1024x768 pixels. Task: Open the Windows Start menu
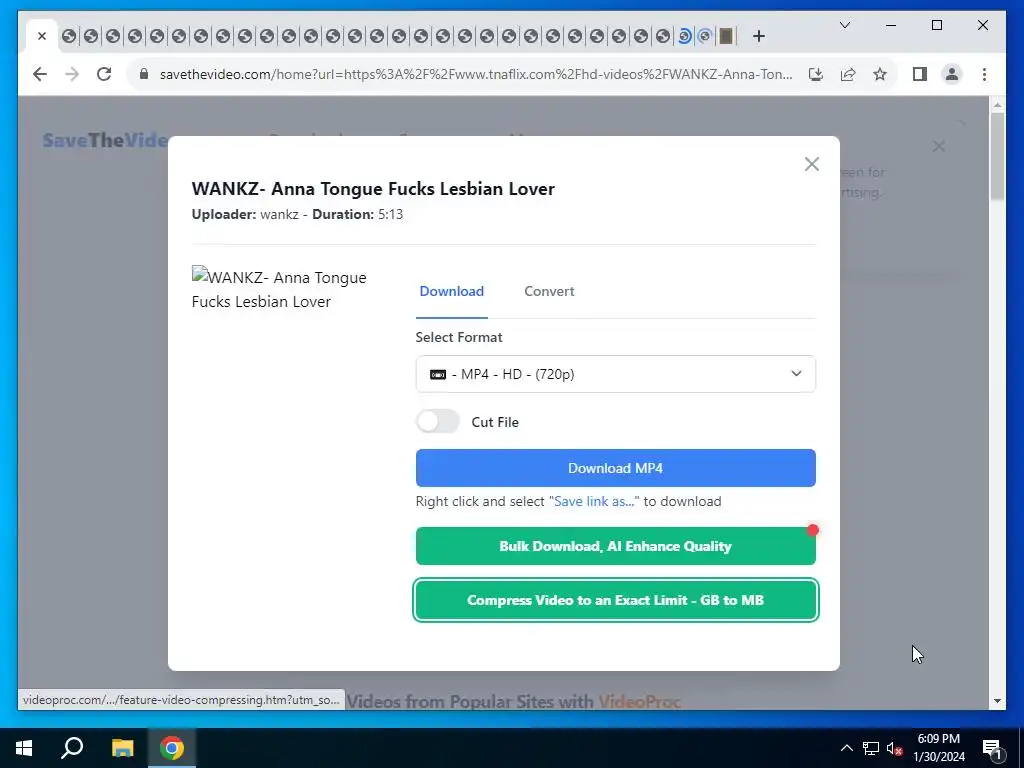click(x=24, y=748)
